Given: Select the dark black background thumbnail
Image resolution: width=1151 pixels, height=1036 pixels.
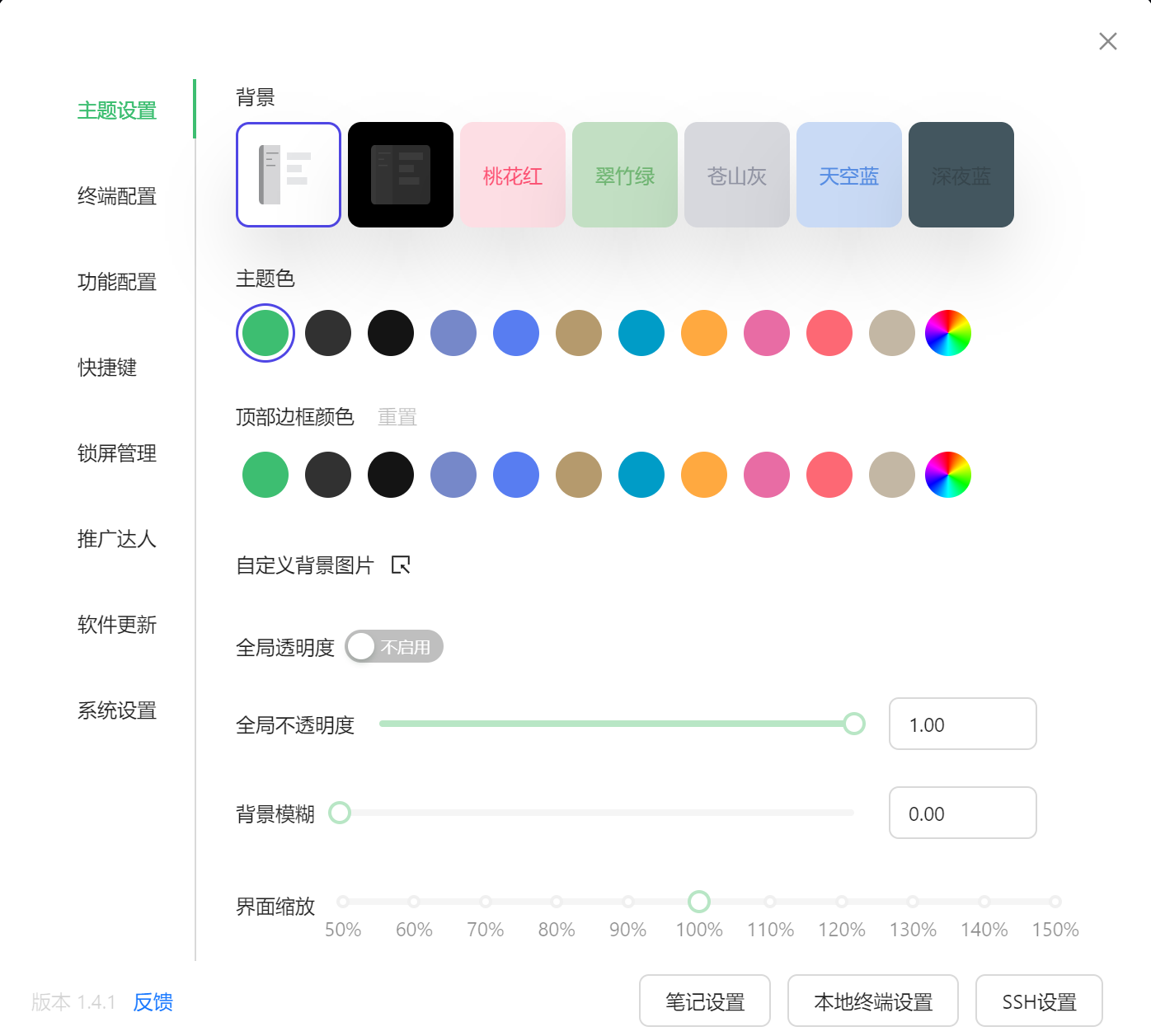Looking at the screenshot, I should [401, 175].
